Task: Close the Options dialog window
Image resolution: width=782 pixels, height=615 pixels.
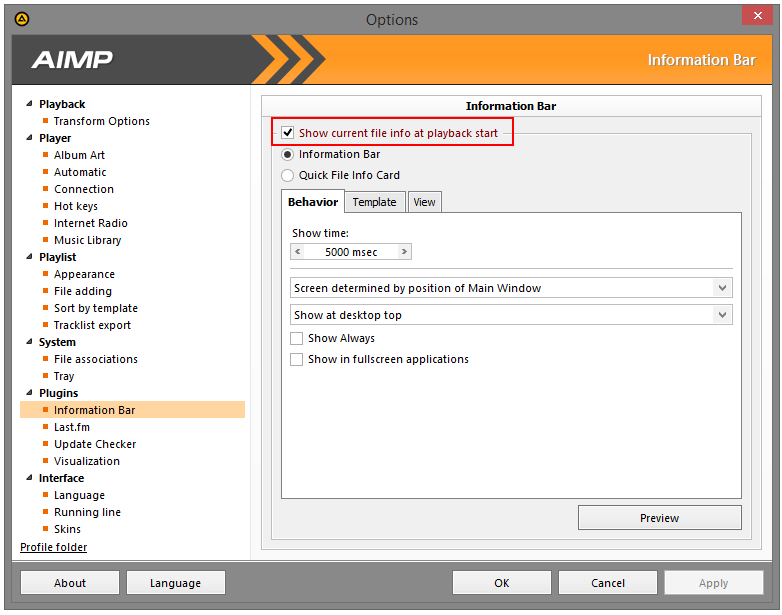Action: 757,15
